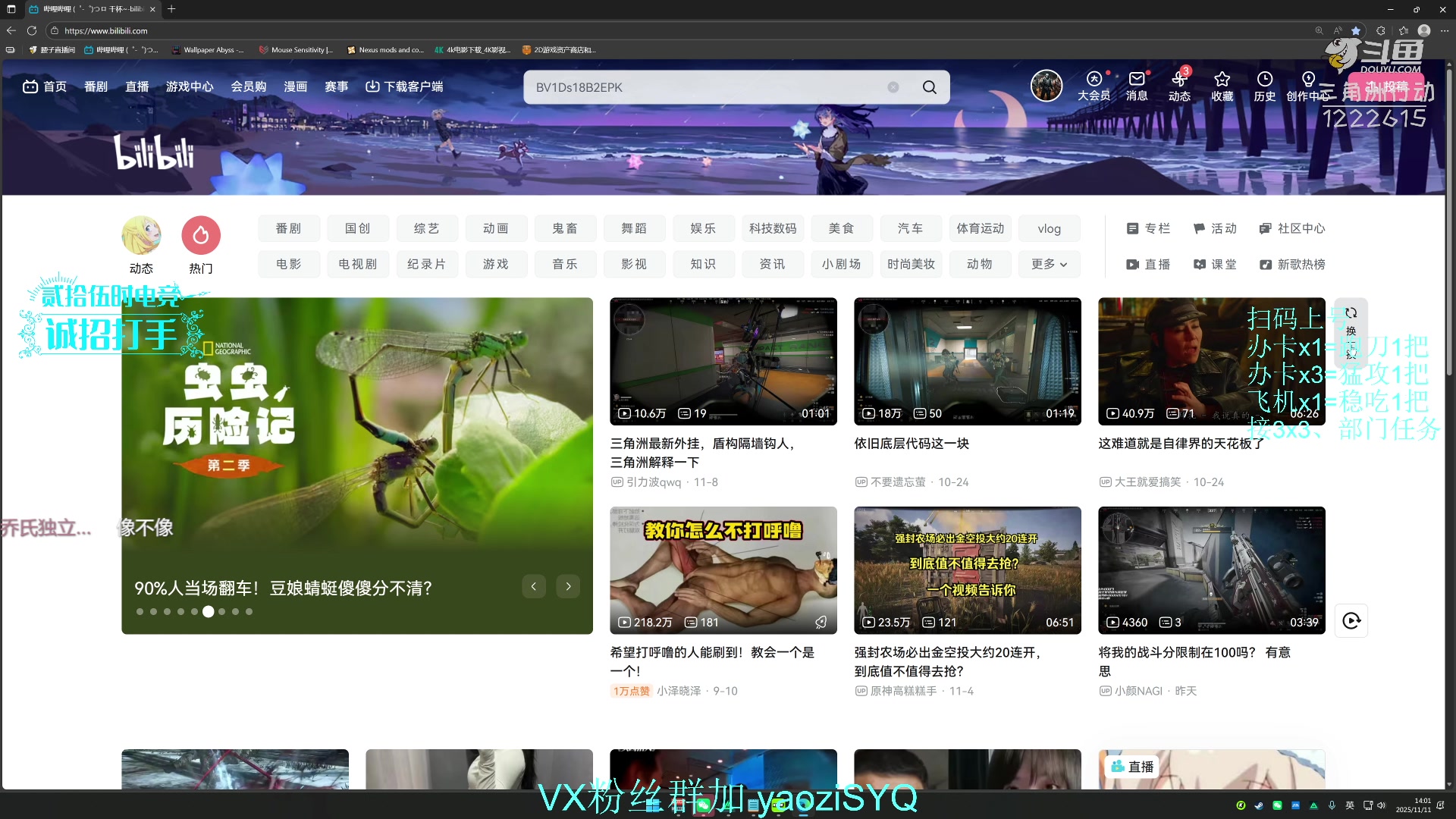Expand the 更多 categories dropdown
Viewport: 1456px width, 819px height.
point(1049,264)
